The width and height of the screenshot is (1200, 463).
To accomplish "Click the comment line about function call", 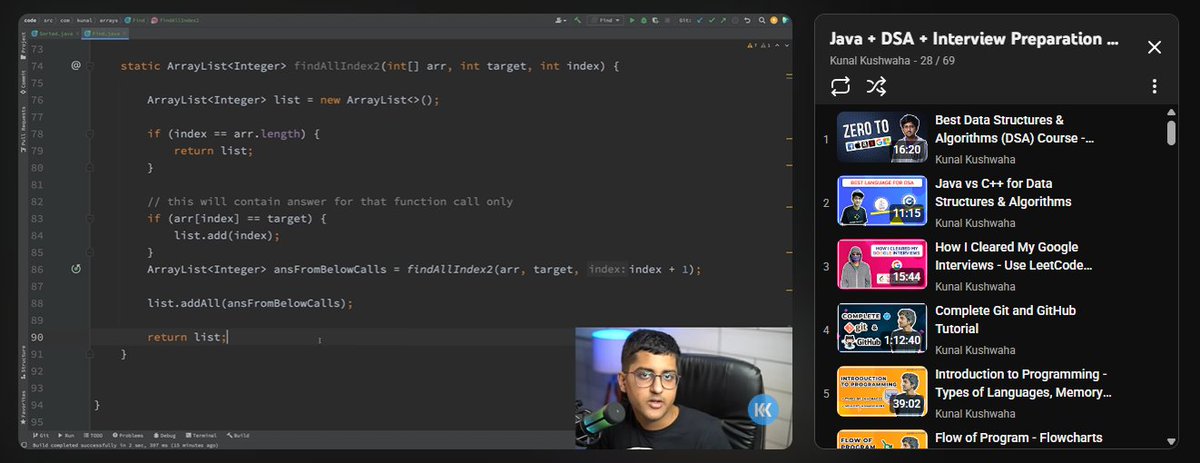I will coord(330,201).
